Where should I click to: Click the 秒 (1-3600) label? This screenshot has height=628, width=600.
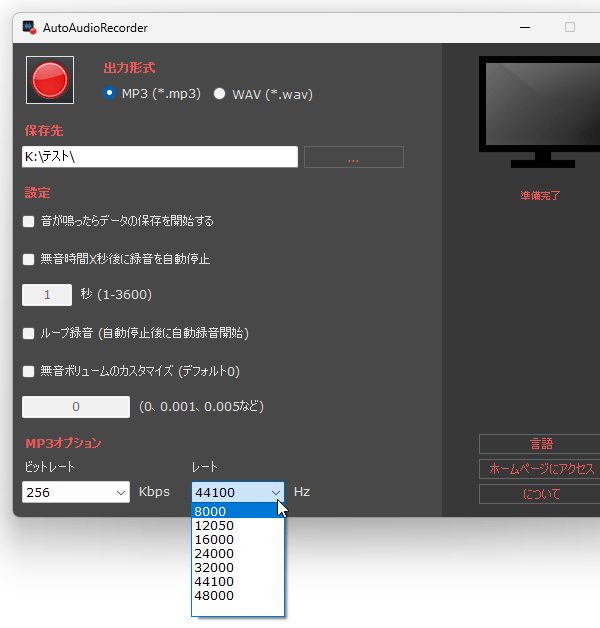[116, 294]
